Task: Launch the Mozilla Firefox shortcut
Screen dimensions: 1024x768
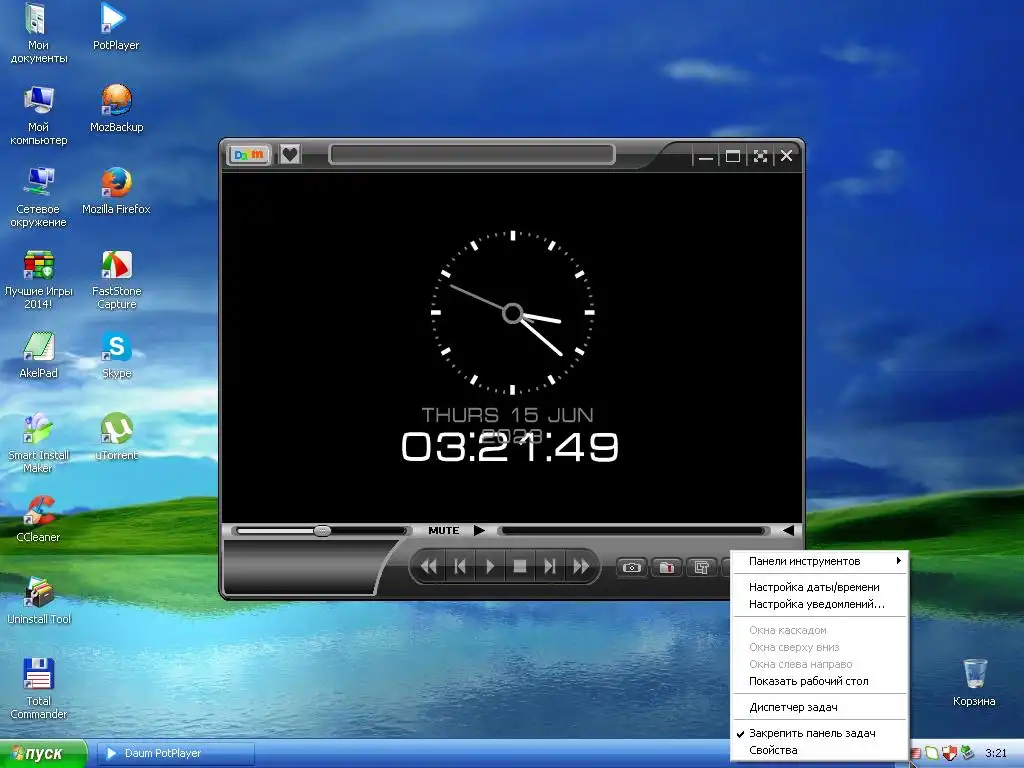Action: pyautogui.click(x=116, y=191)
